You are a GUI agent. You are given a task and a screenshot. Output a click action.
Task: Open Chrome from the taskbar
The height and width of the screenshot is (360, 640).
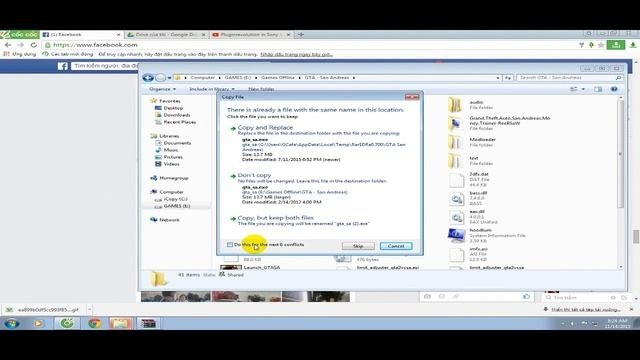94,324
